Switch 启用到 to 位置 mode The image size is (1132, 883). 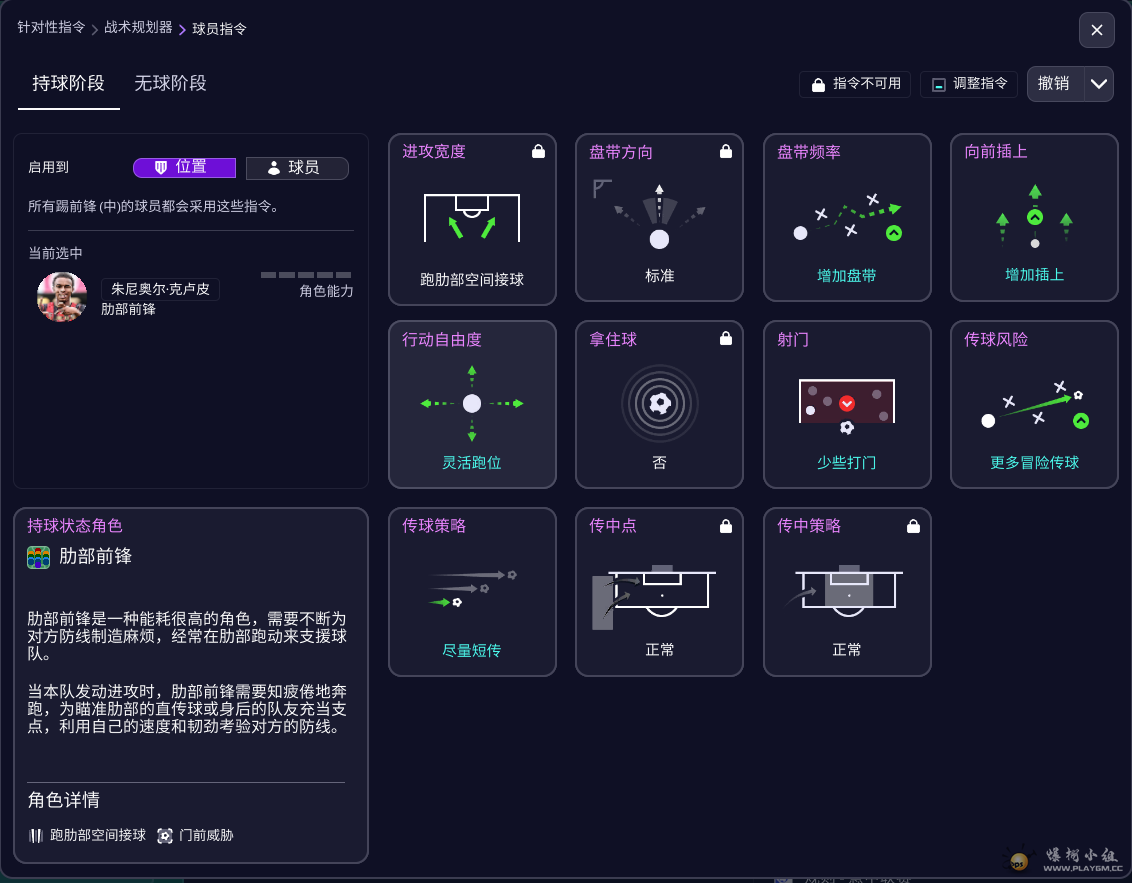(x=184, y=168)
